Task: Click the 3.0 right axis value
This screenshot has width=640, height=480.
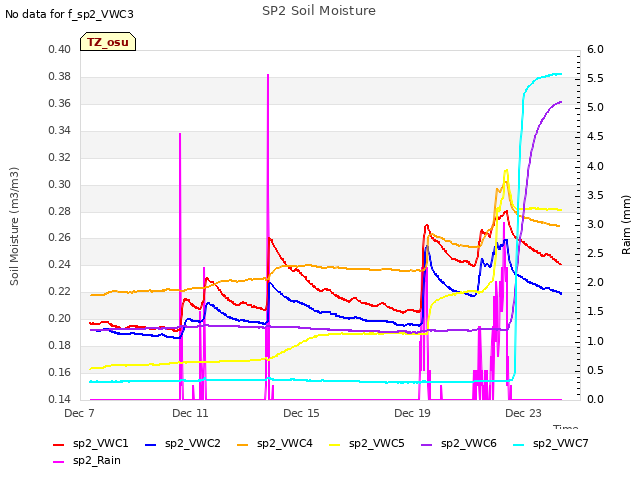Action: pyautogui.click(x=595, y=224)
